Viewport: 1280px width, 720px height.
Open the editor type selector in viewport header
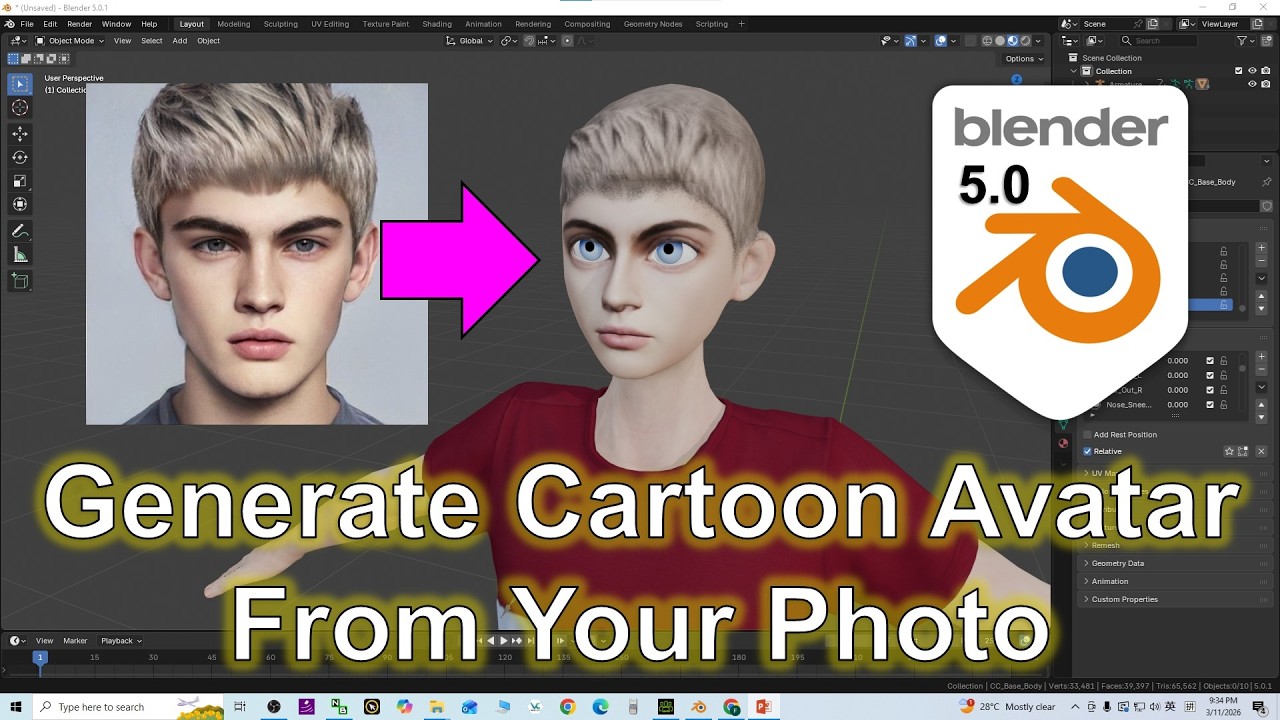[x=18, y=41]
